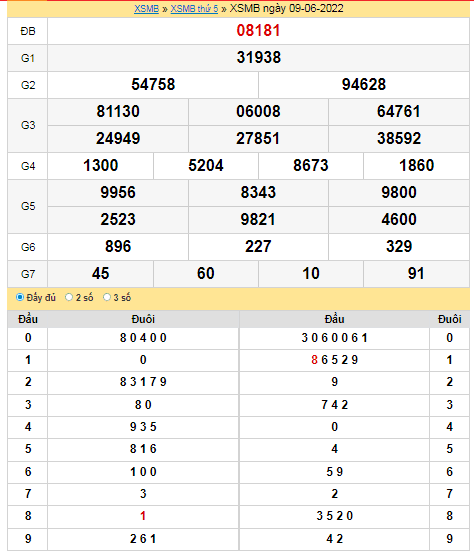
Task: Click the G5 number 9821
Action: [258, 220]
